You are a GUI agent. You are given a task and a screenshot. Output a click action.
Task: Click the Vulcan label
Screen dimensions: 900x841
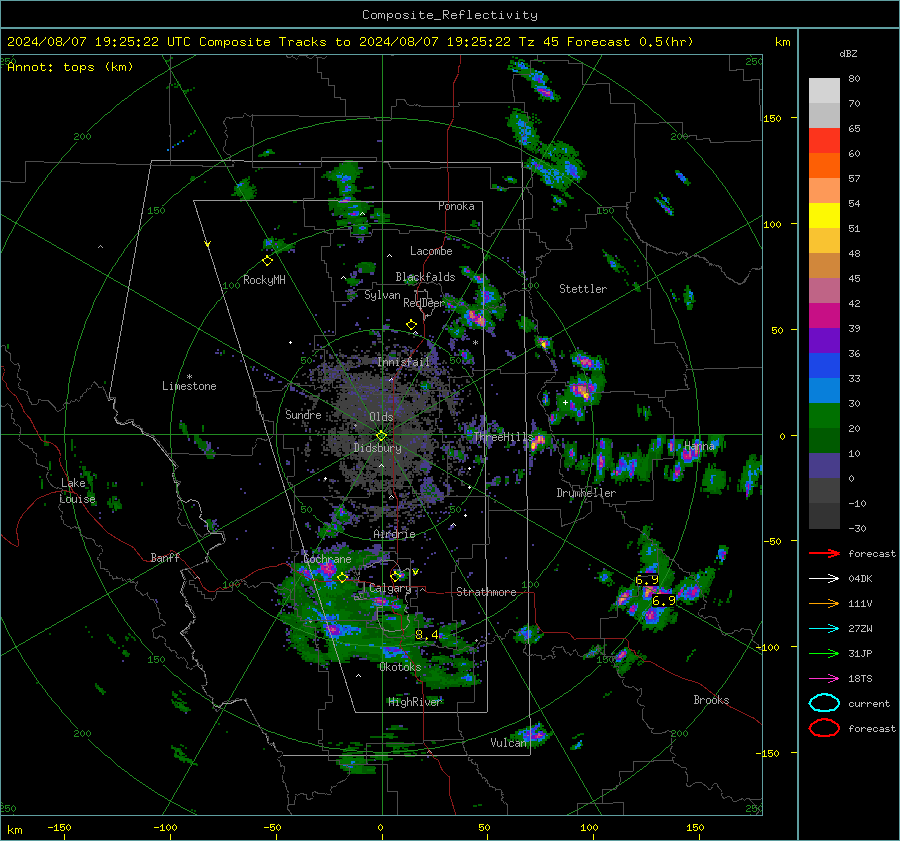pos(508,743)
